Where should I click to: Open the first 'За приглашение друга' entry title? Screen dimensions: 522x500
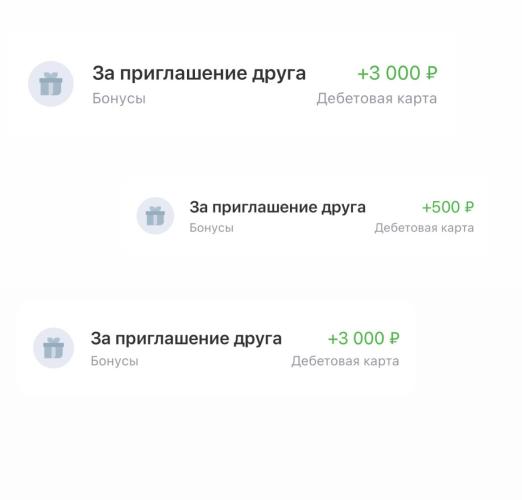[x=199, y=74]
